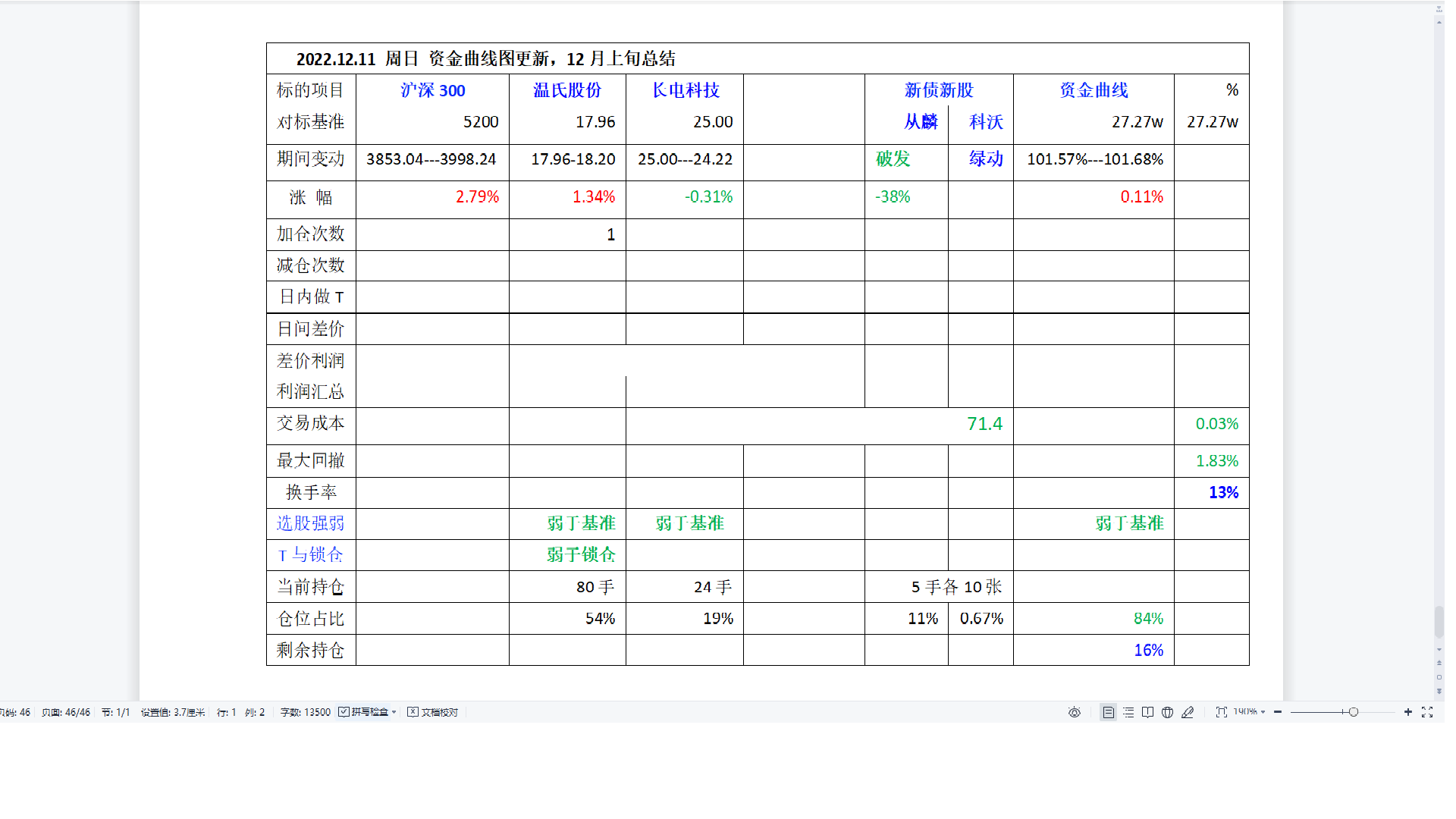This screenshot has height=819, width=1456.
Task: Click the 最大回撤 row label
Action: click(310, 460)
